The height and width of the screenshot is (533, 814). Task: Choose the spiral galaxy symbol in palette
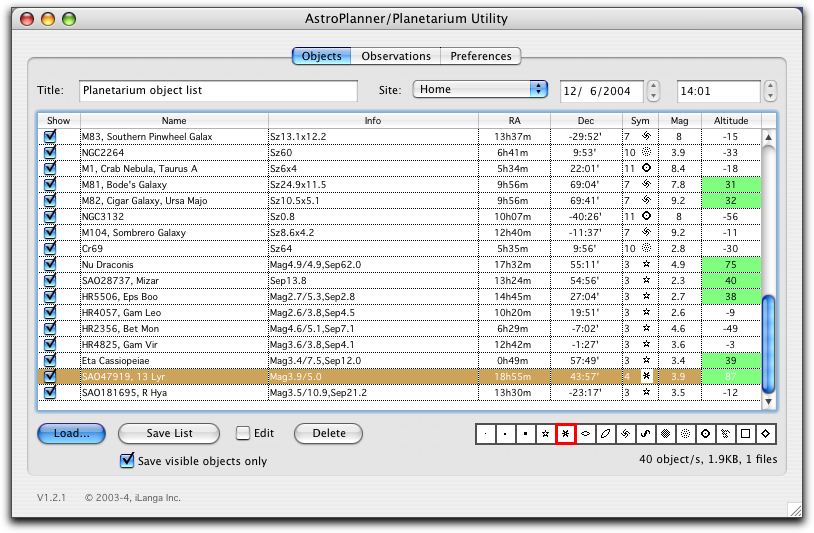click(x=626, y=434)
